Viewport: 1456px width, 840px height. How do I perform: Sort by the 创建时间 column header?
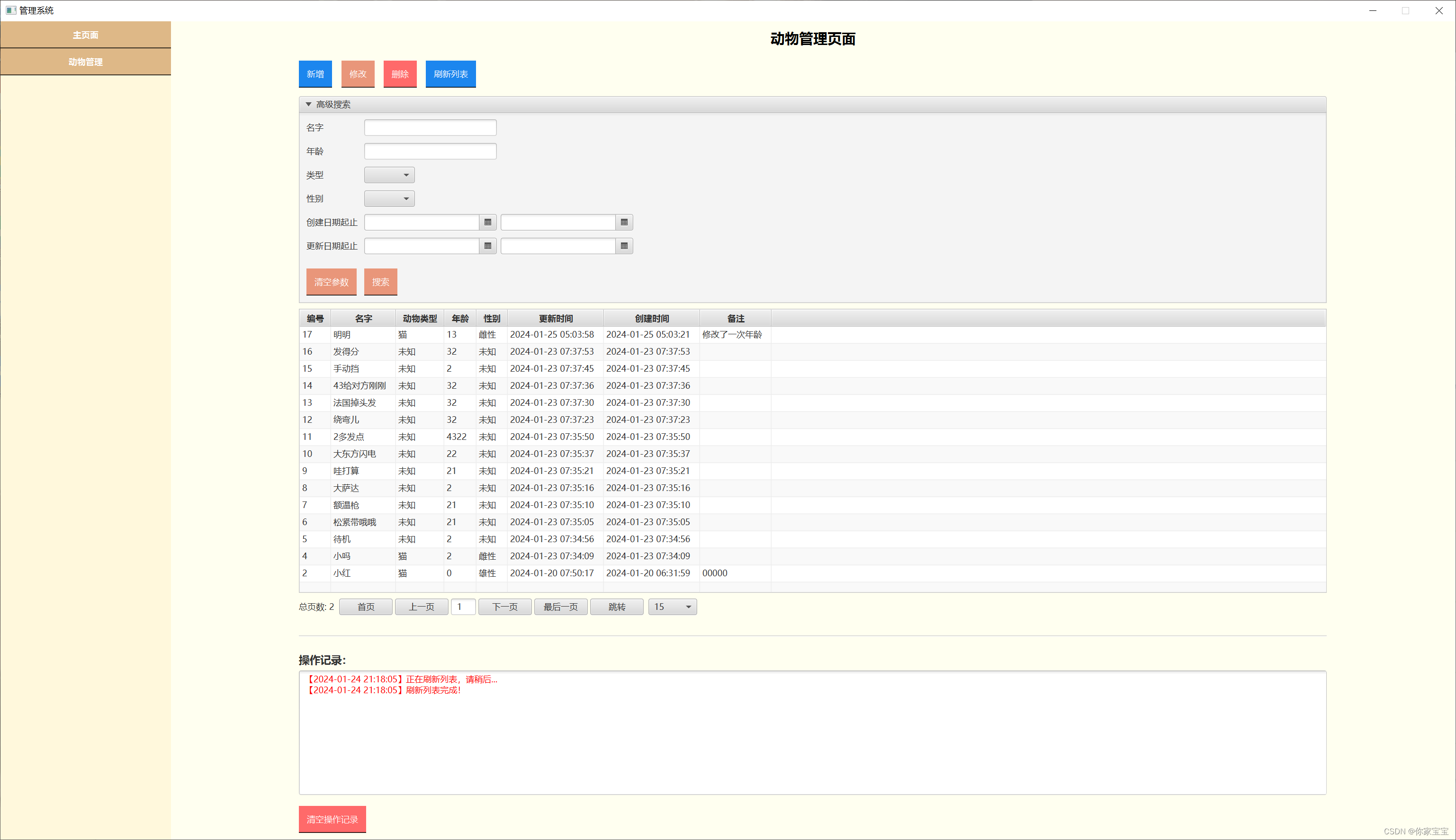click(x=652, y=319)
